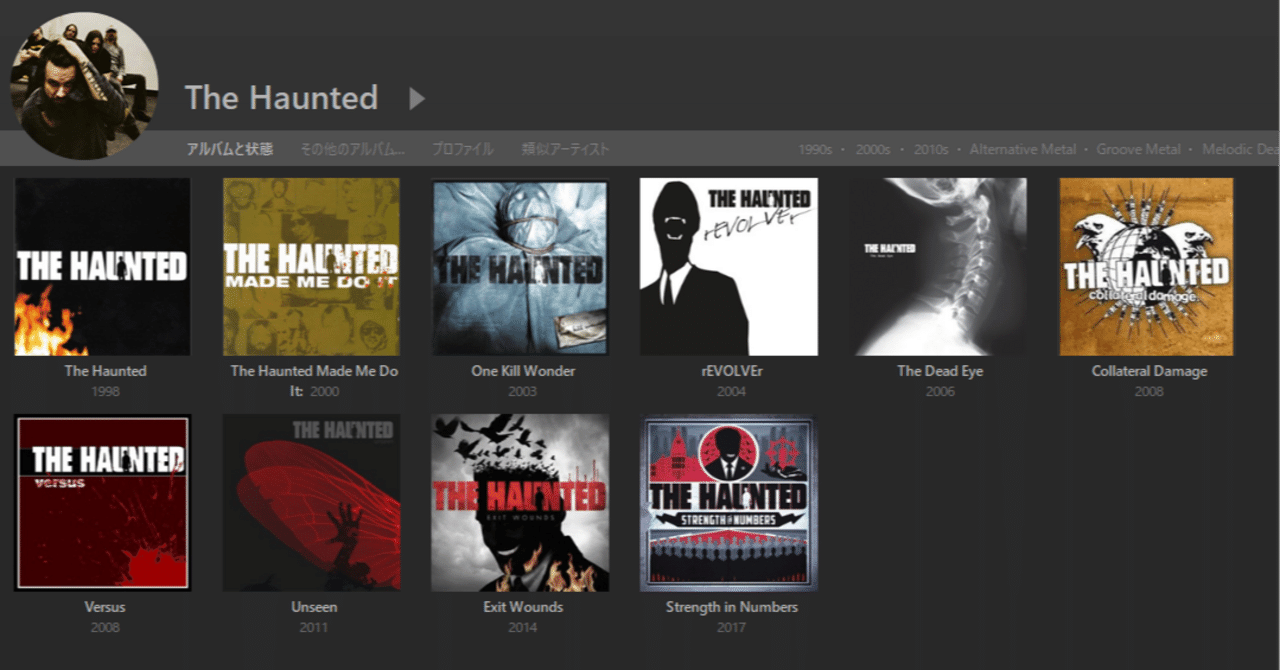This screenshot has height=670, width=1280.
Task: Play The Haunted artist with the triangle button
Action: pos(417,98)
